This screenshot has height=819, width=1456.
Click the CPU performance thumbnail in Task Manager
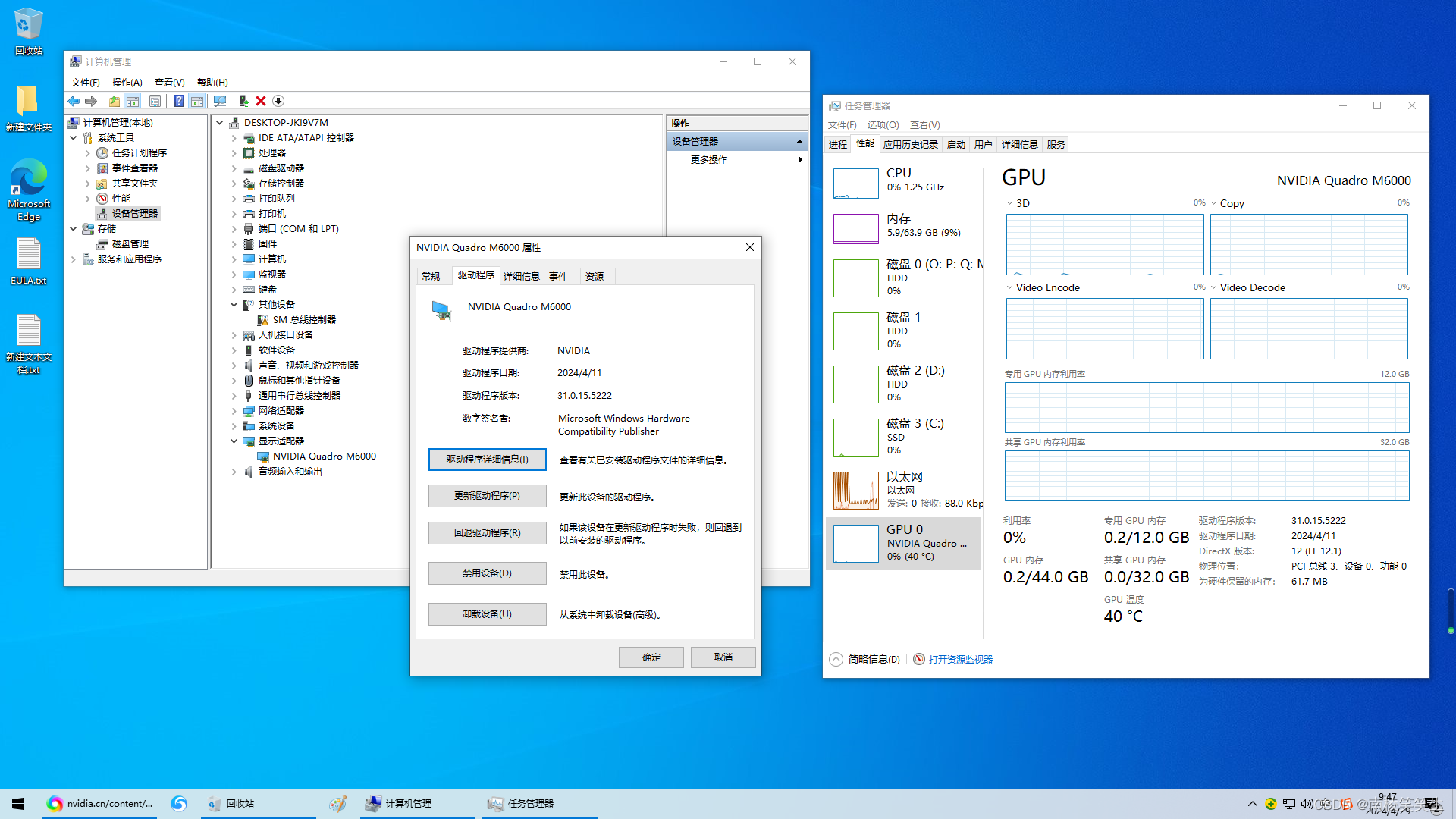pyautogui.click(x=855, y=183)
